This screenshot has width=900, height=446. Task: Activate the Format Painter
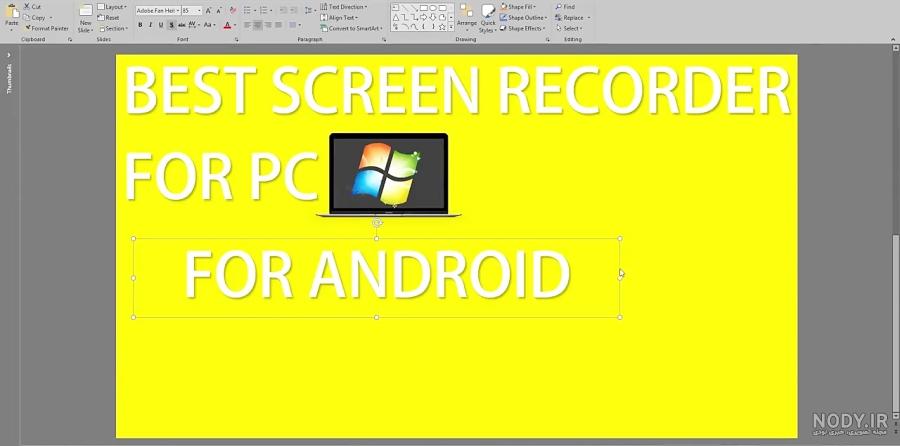pyautogui.click(x=46, y=28)
